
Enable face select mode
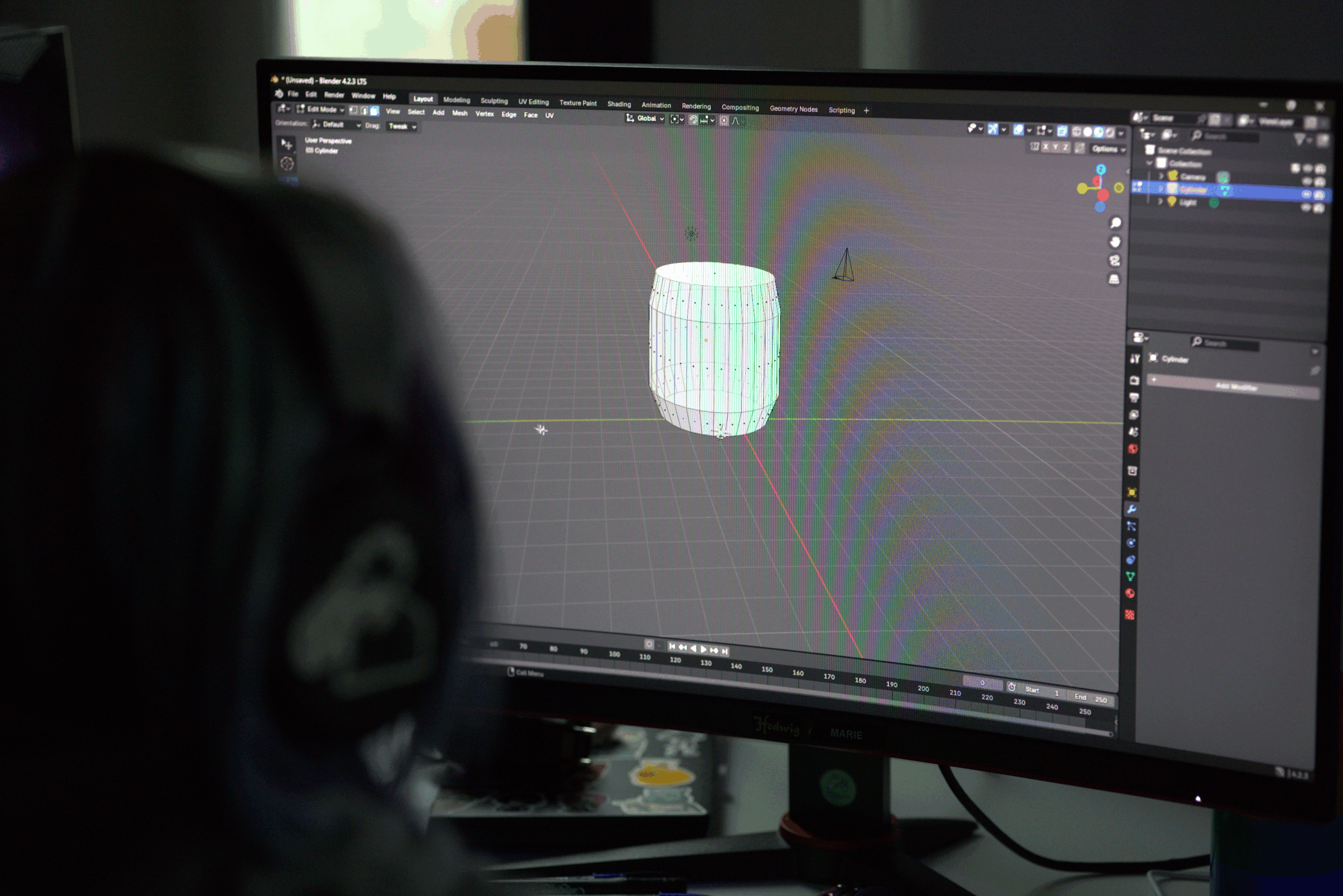(375, 111)
